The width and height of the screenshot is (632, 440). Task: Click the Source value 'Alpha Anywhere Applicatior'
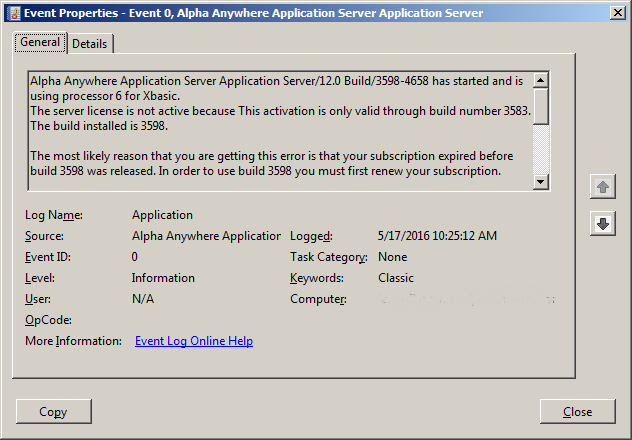(x=206, y=236)
